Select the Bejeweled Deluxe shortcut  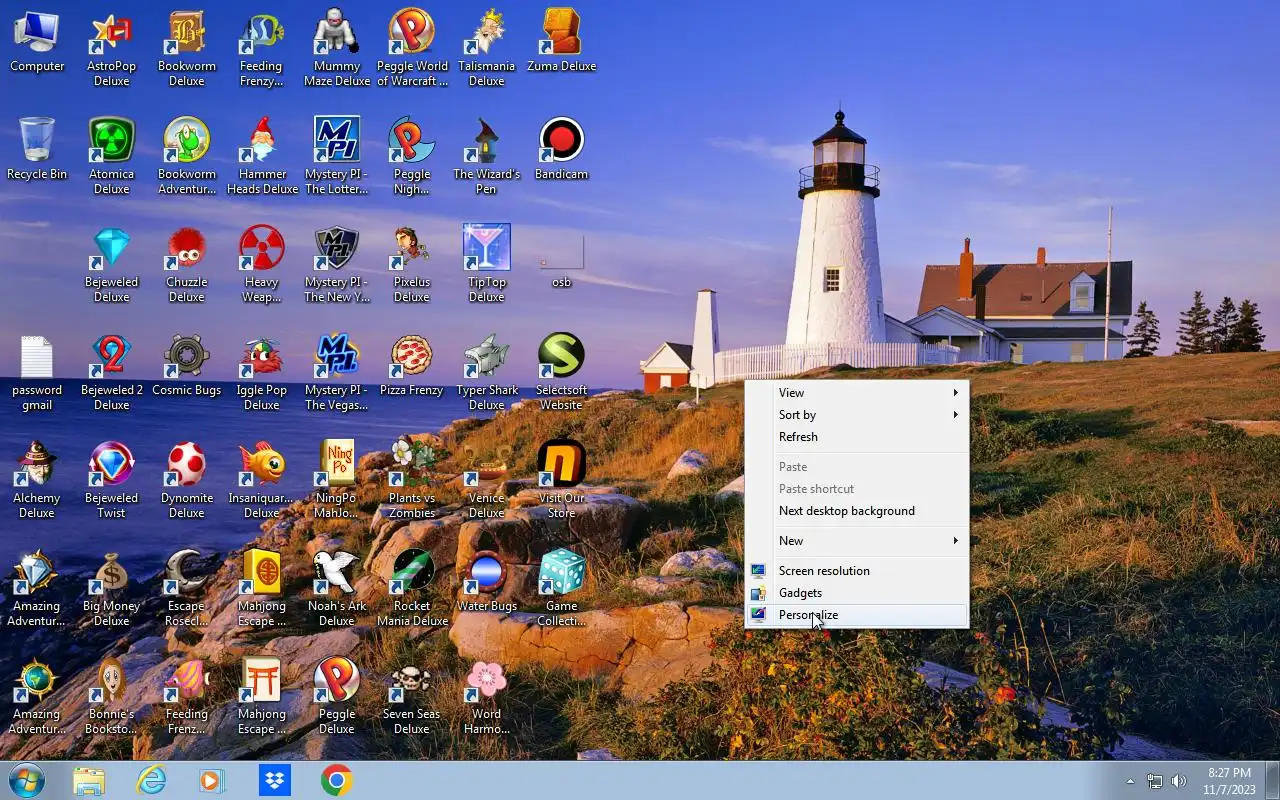tap(112, 264)
